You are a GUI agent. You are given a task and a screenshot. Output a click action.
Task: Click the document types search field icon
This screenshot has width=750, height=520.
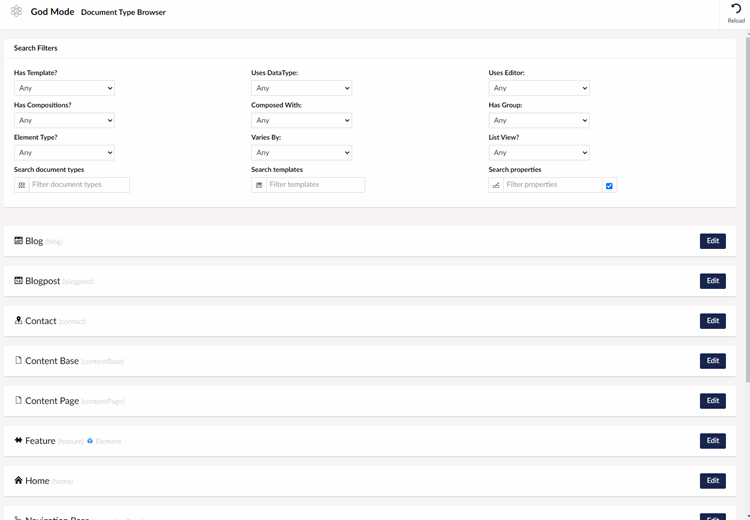click(22, 185)
